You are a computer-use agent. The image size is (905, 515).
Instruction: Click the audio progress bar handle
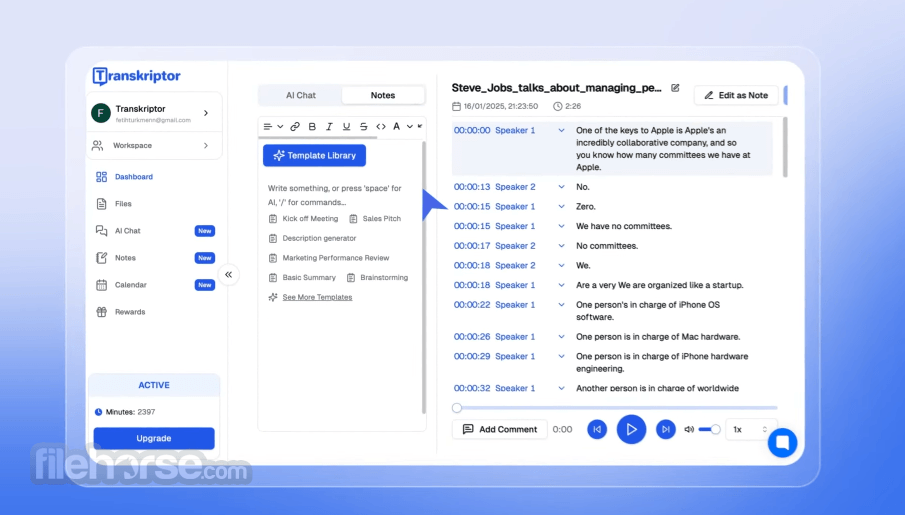457,408
